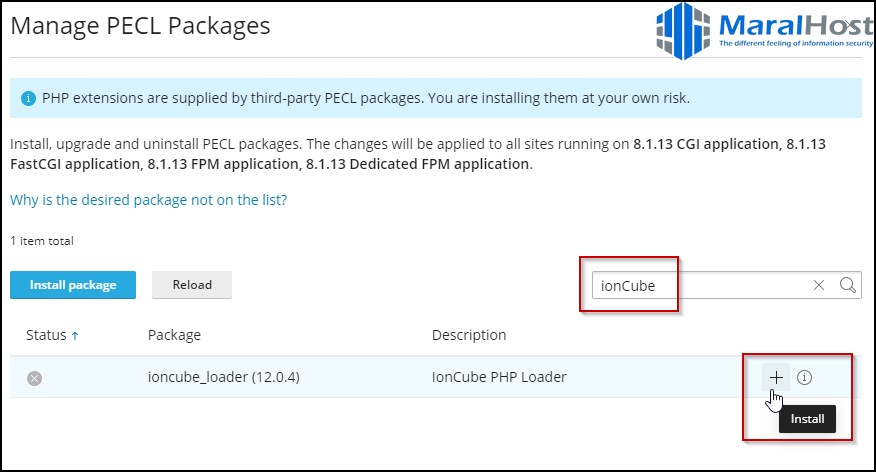This screenshot has width=876, height=472.
Task: Click the plus icon to install ioncube_loader
Action: (x=776, y=378)
